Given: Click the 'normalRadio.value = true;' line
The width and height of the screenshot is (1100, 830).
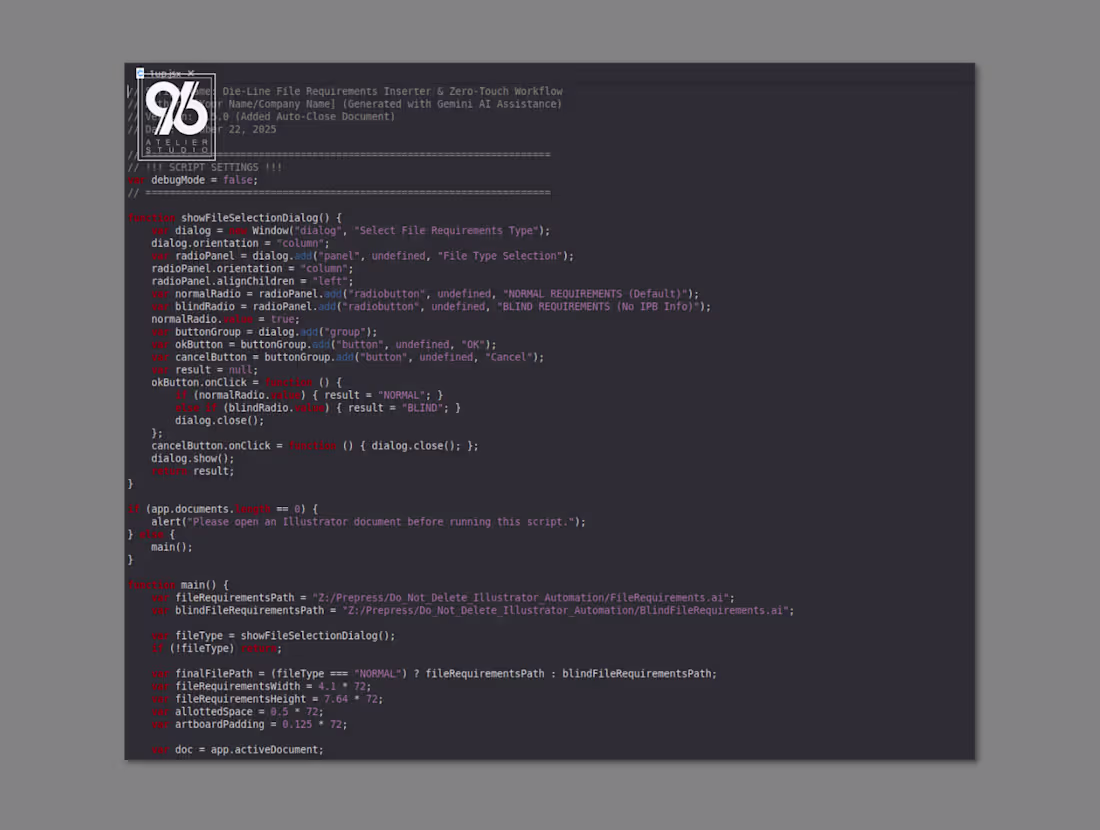Looking at the screenshot, I should 225,319.
